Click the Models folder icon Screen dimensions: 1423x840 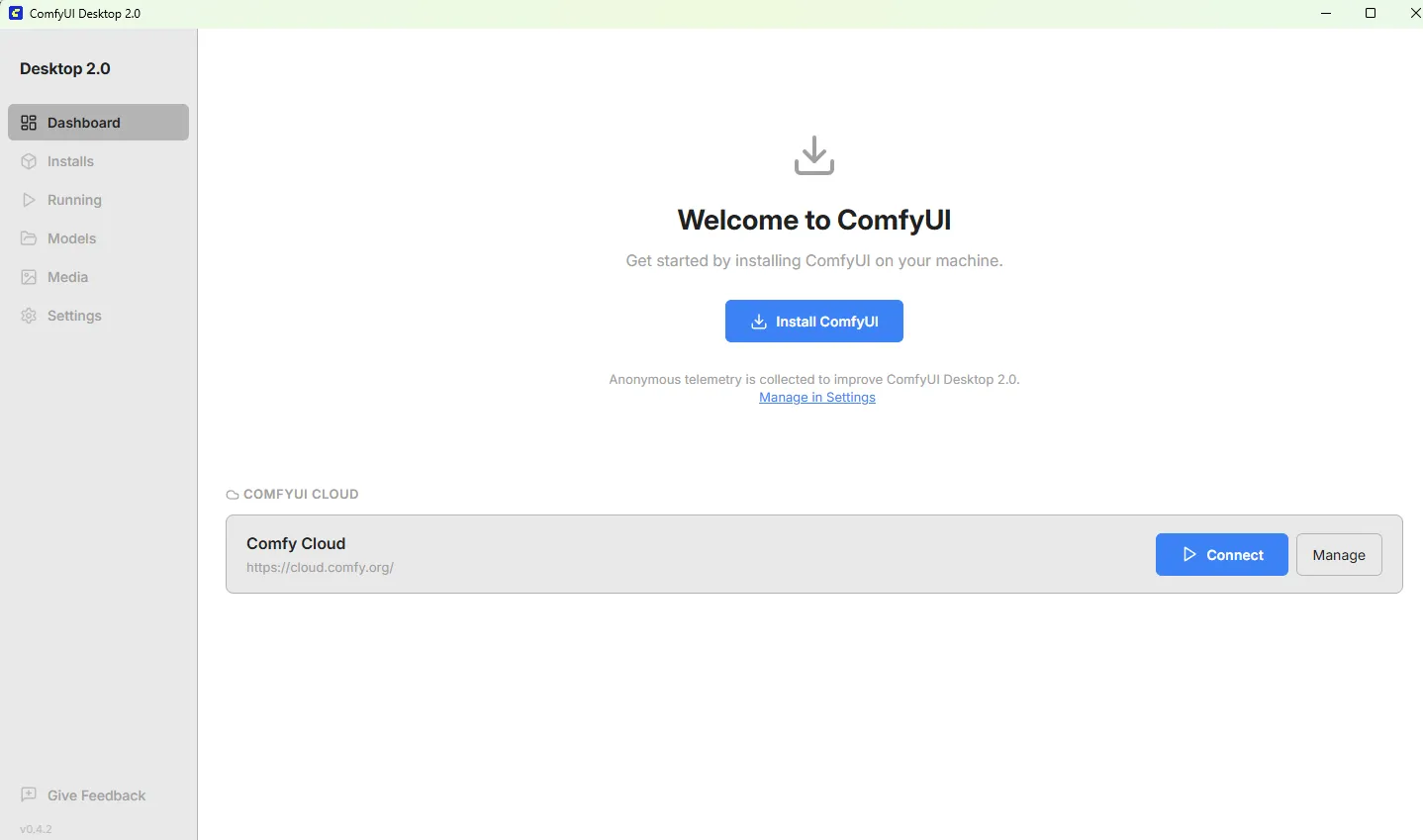coord(29,238)
